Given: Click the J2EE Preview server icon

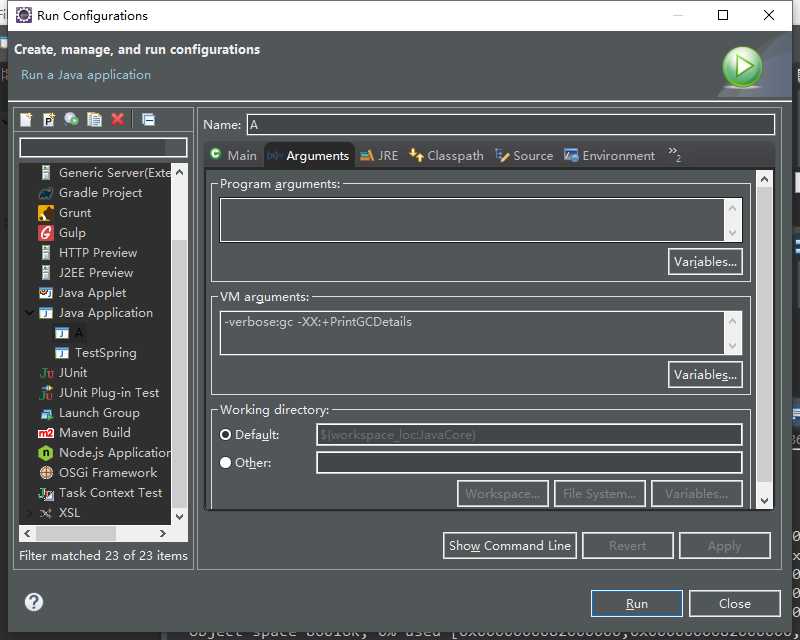Looking at the screenshot, I should [46, 273].
